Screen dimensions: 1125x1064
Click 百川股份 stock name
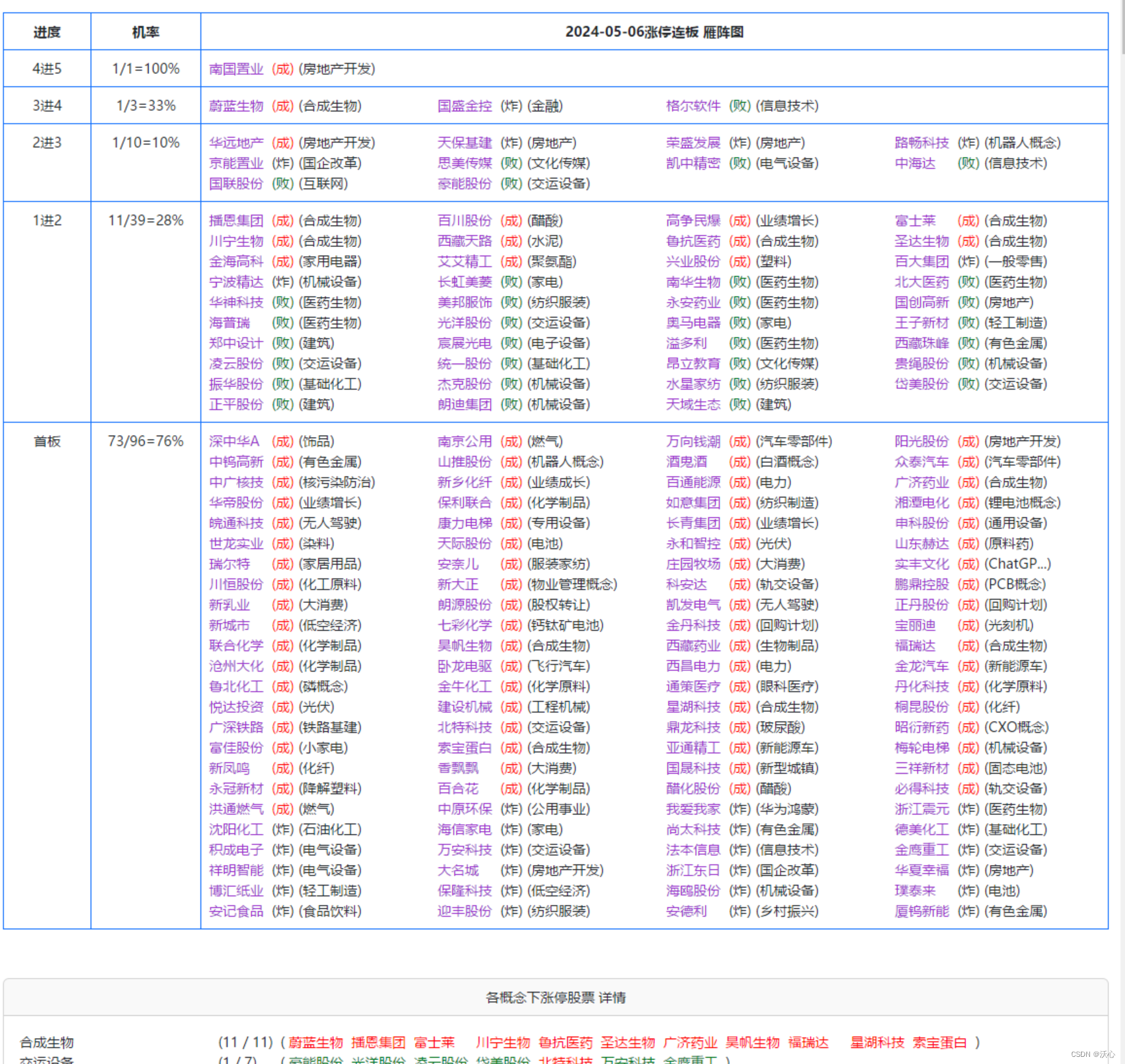464,220
